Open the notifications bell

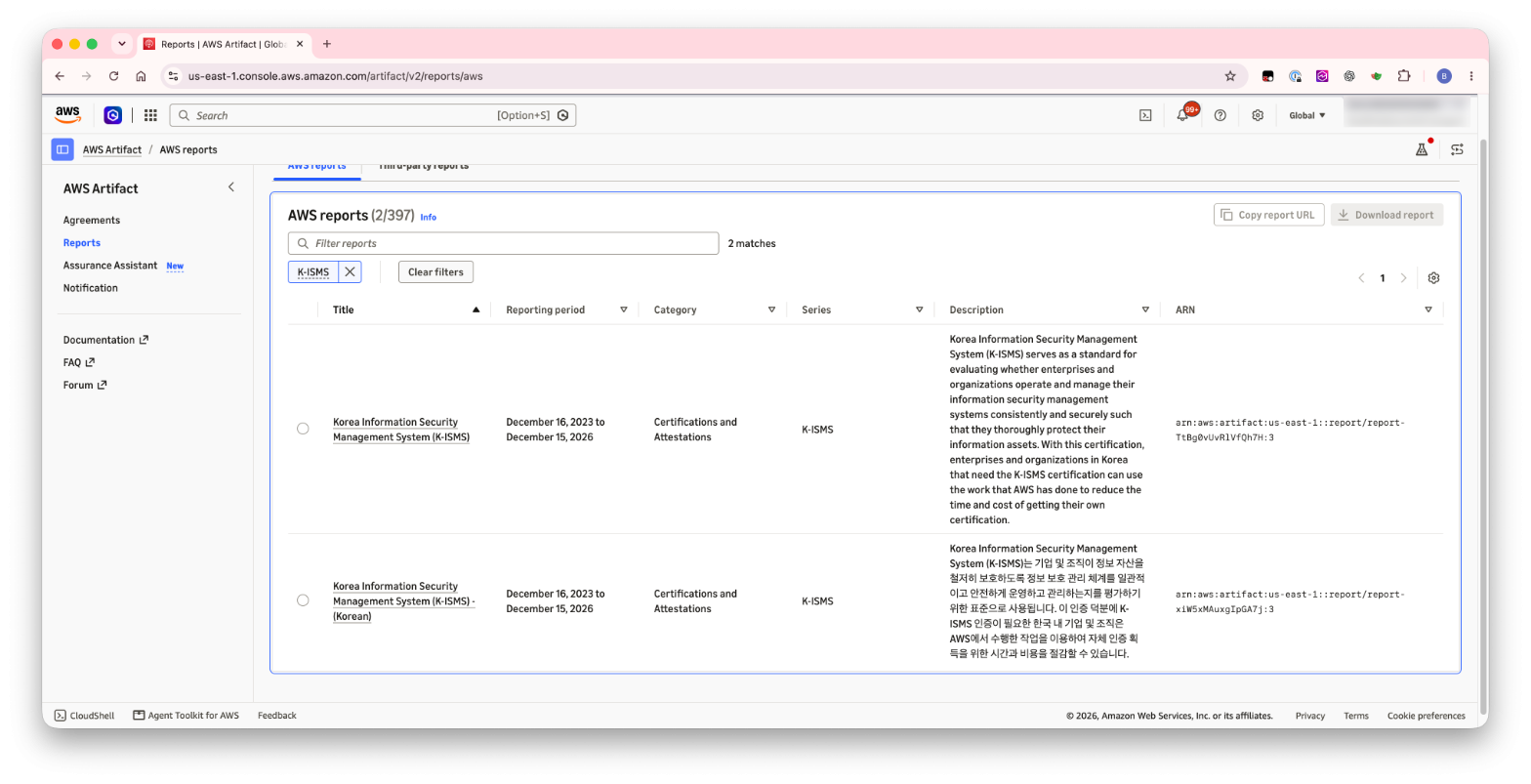click(1182, 115)
